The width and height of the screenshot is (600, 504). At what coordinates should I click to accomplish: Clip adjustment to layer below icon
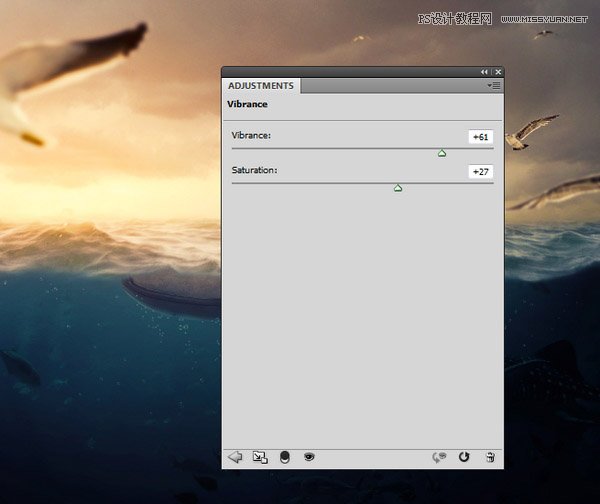pyautogui.click(x=285, y=457)
